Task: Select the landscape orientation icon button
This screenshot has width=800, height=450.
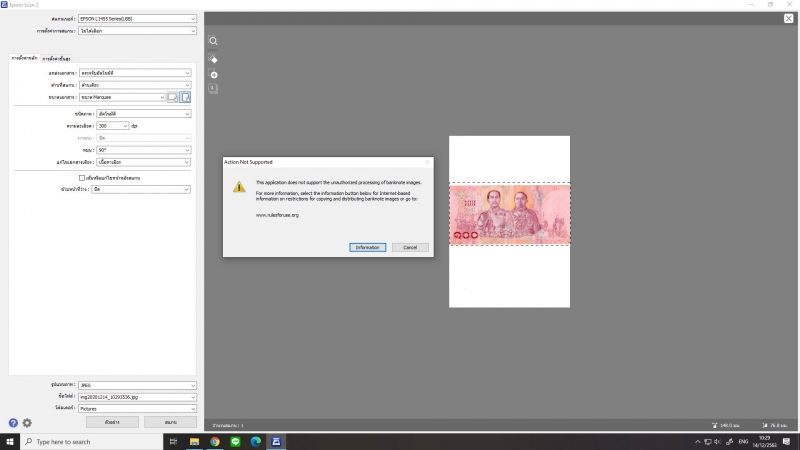Action: click(x=173, y=97)
